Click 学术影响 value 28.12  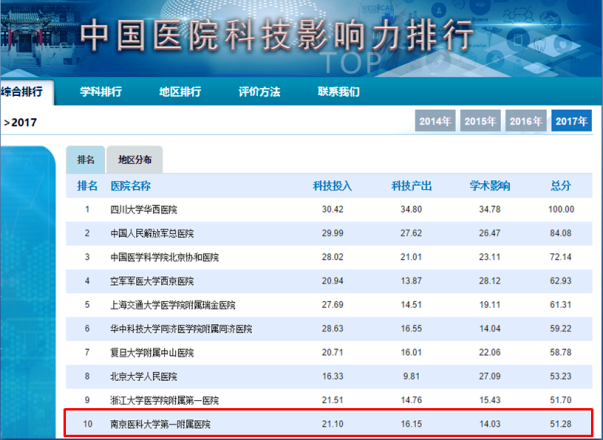(490, 281)
